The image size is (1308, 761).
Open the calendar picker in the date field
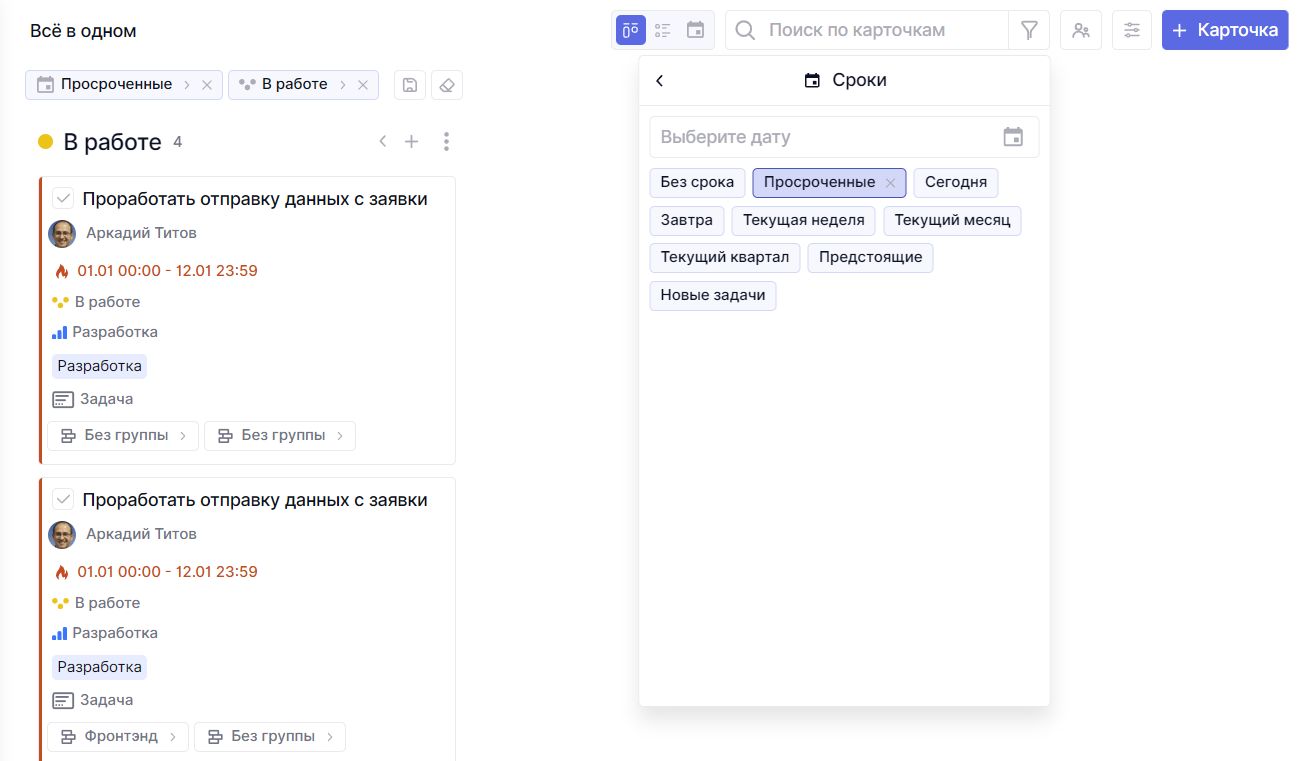pyautogui.click(x=1013, y=137)
